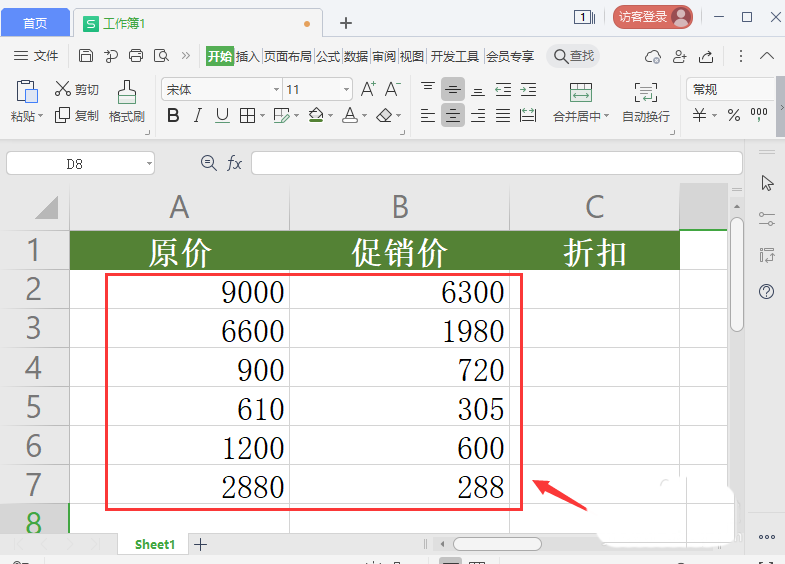The image size is (785, 564).
Task: Click the 查找 search button
Action: (x=574, y=56)
